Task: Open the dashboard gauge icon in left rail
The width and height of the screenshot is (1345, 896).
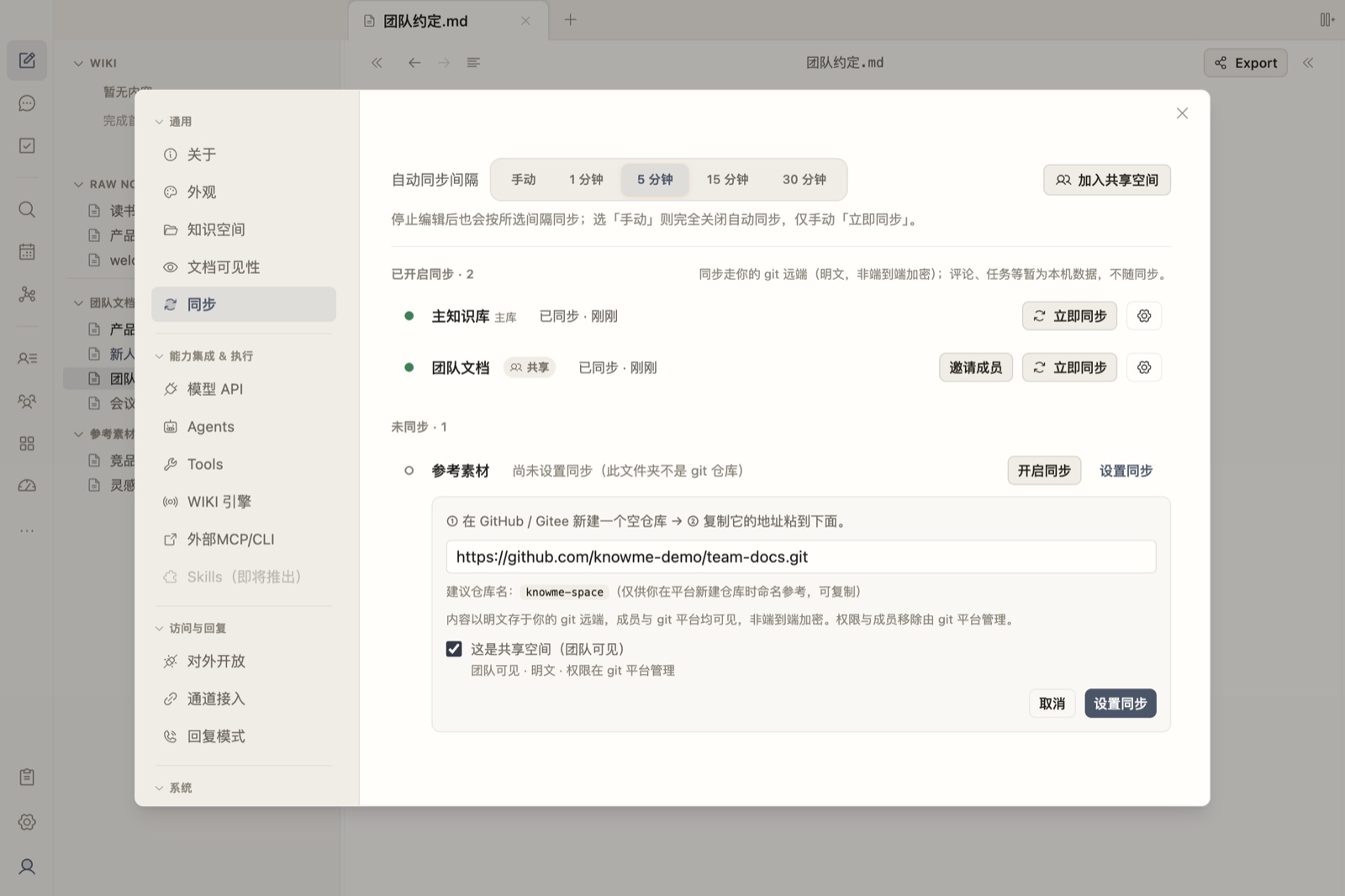Action: [27, 485]
